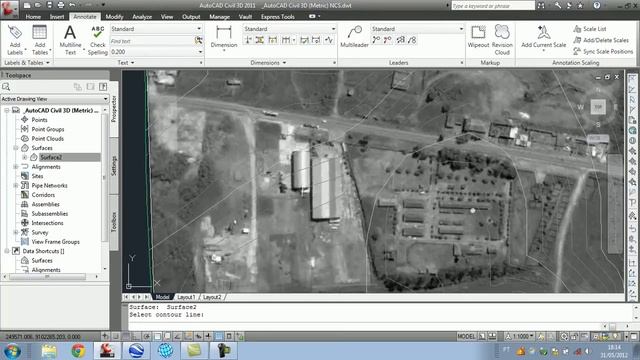Click the Collect multileaders icon
The image size is (640, 360).
412,40
